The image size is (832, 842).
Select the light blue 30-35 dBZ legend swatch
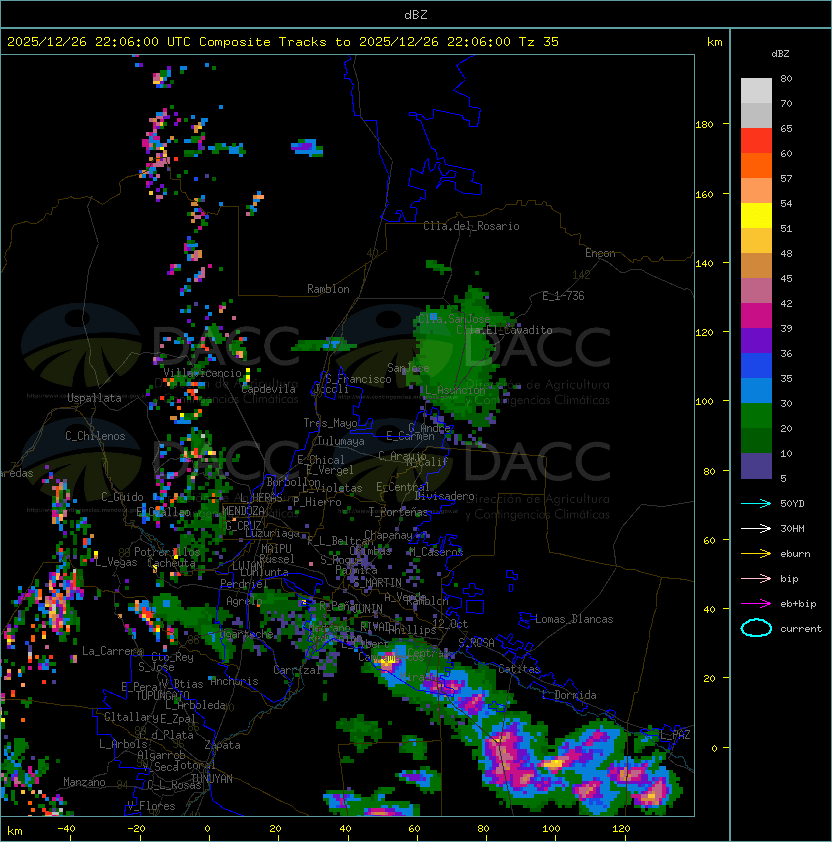756,391
